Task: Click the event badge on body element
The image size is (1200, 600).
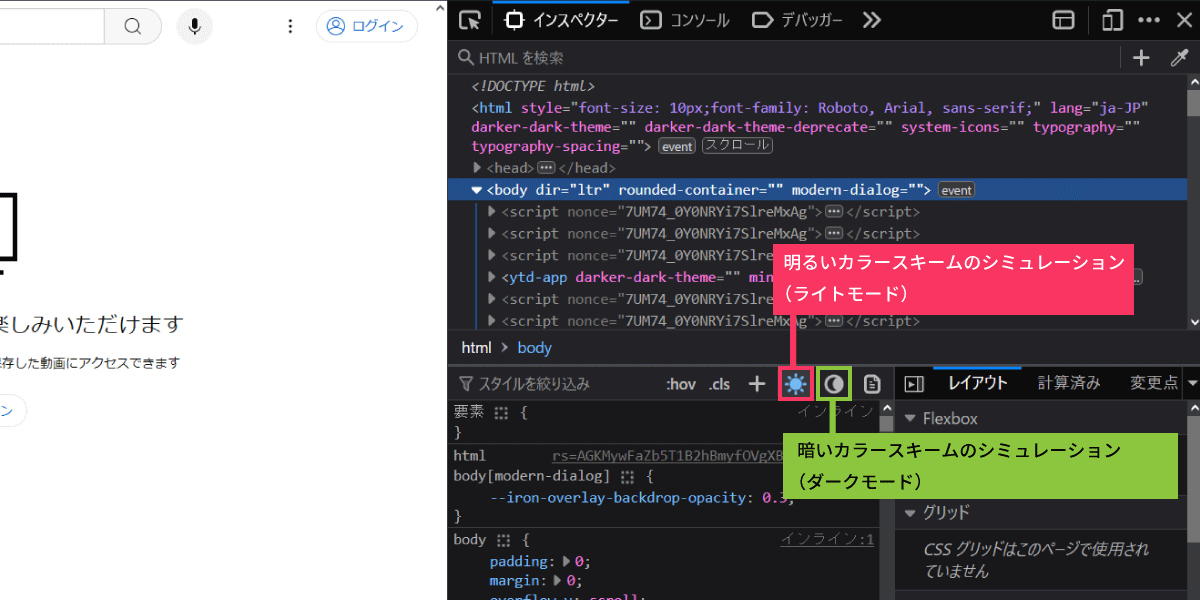Action: pos(956,190)
